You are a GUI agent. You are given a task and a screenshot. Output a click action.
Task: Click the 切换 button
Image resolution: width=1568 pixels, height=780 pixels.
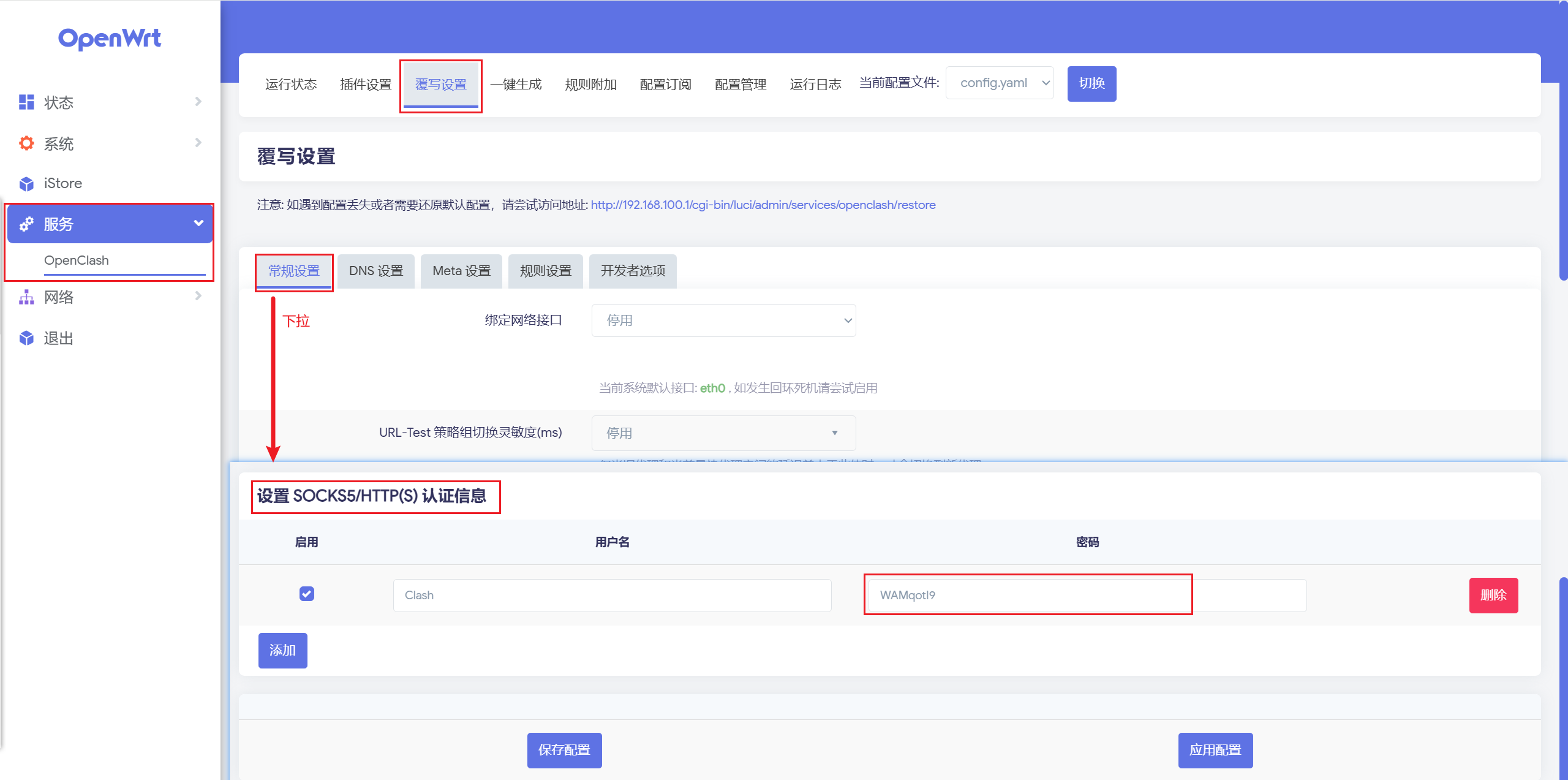[1091, 84]
